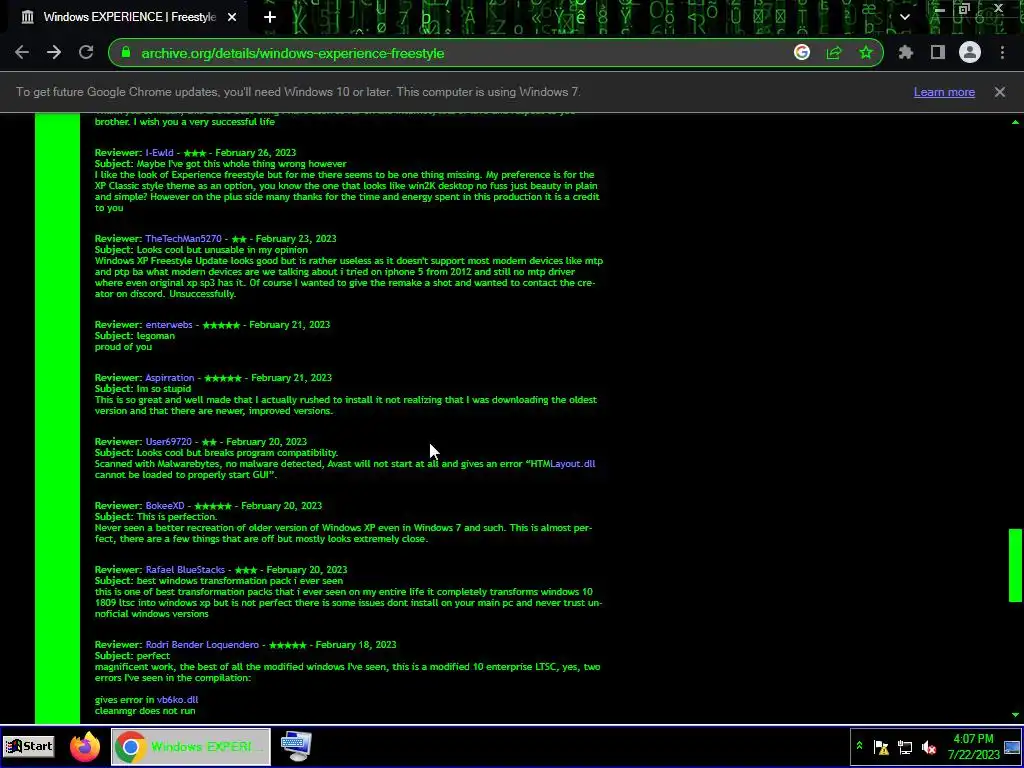The image size is (1024, 768).
Task: Open reviewer enterwebs's profile
Action: point(169,325)
